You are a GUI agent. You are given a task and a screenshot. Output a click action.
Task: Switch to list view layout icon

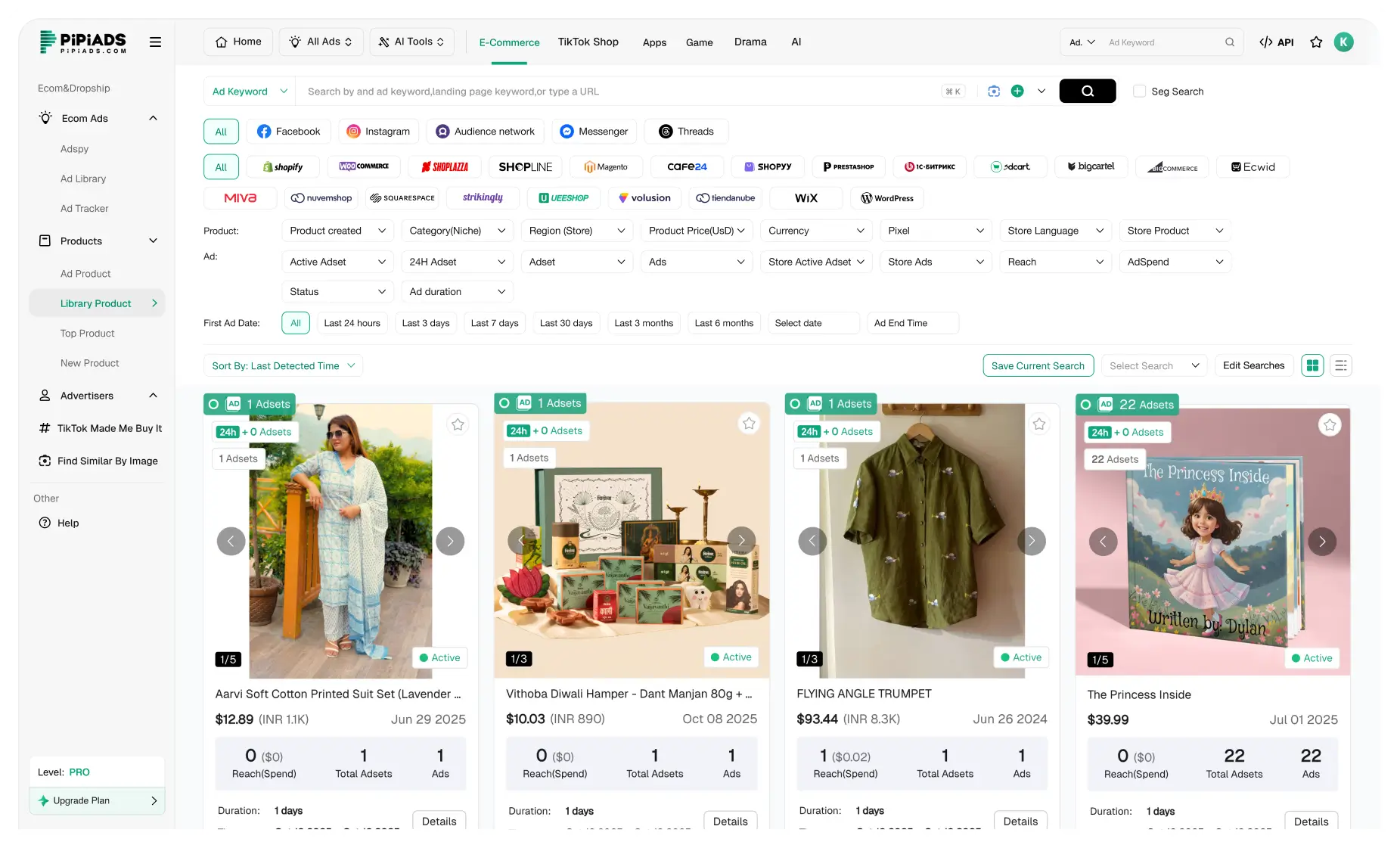coord(1340,366)
